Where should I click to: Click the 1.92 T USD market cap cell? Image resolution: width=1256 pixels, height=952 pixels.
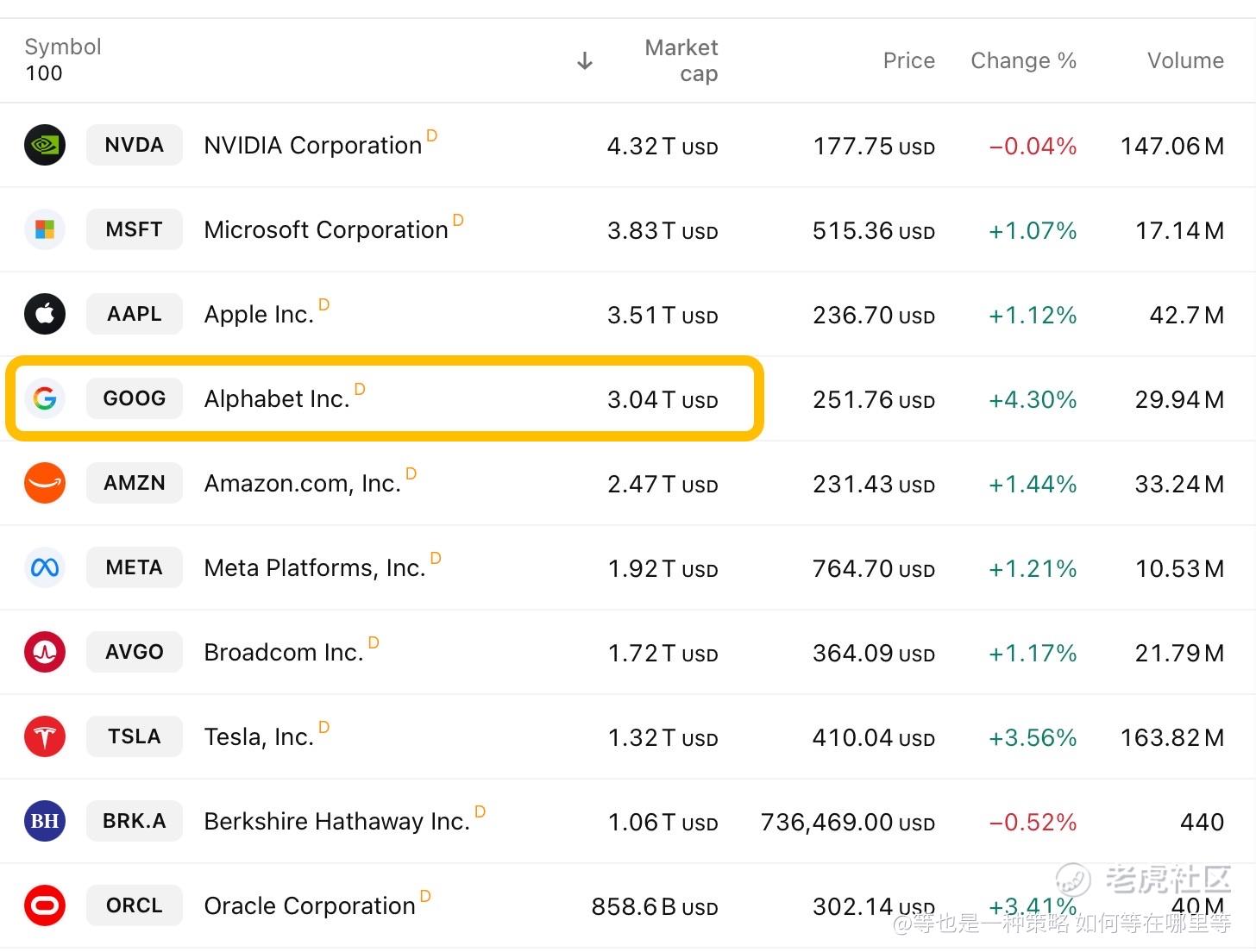point(663,569)
